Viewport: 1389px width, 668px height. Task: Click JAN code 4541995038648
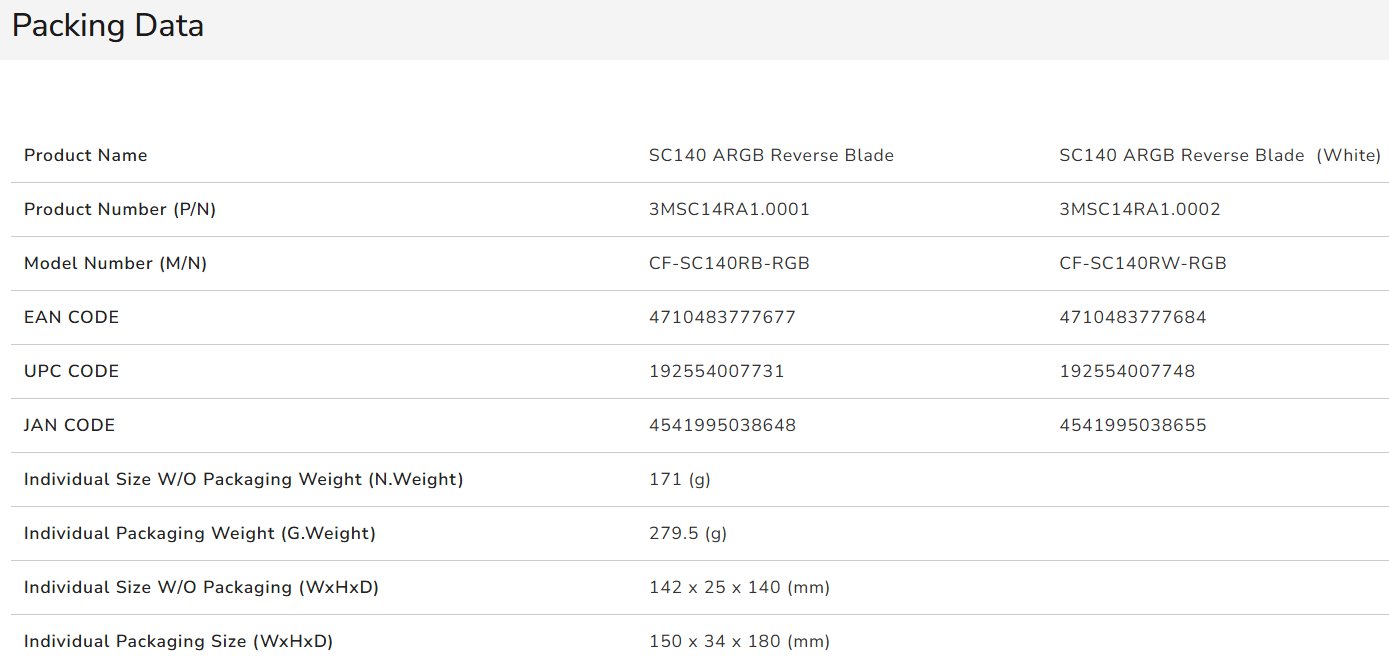(722, 425)
